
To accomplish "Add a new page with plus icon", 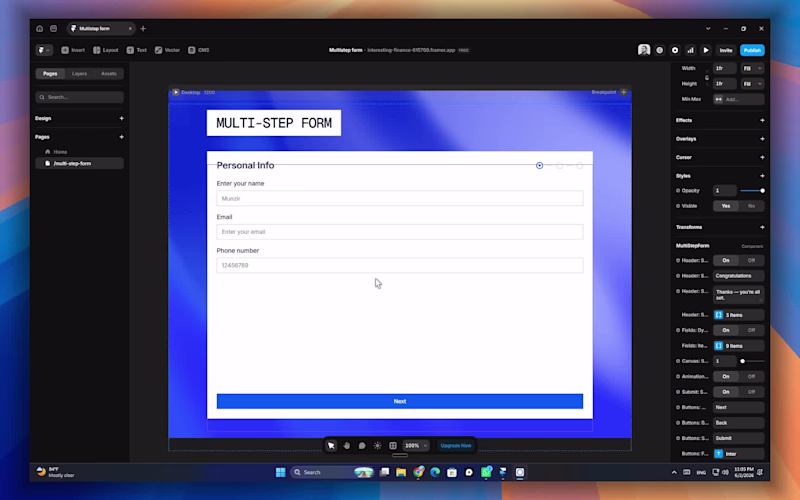I will [x=121, y=137].
